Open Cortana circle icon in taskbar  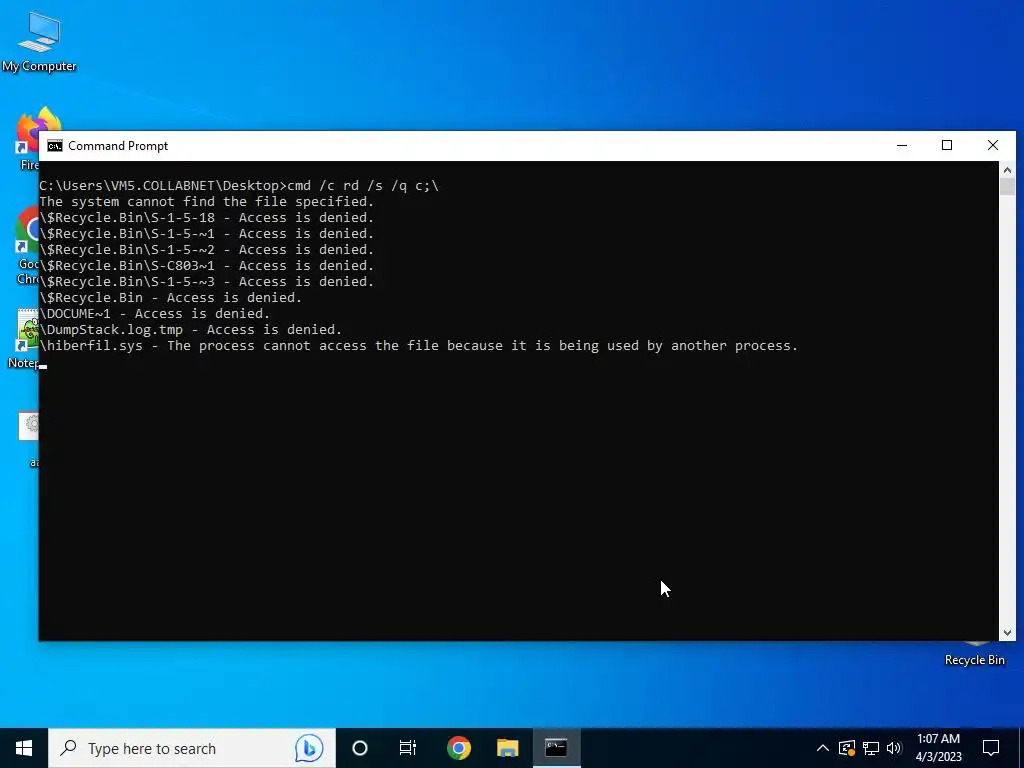360,748
